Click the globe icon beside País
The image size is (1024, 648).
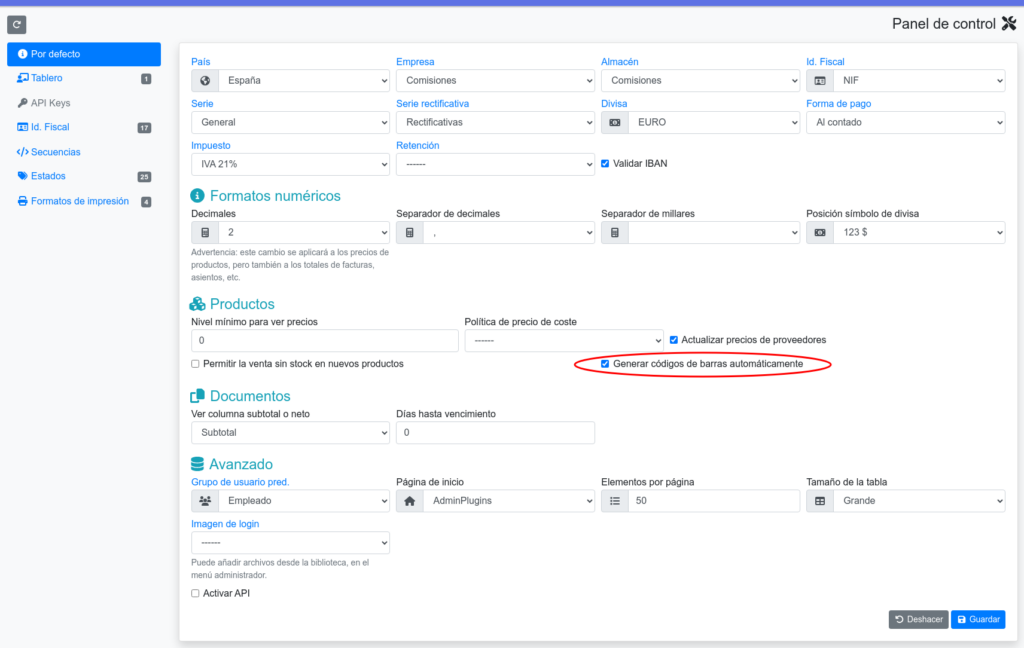(205, 80)
